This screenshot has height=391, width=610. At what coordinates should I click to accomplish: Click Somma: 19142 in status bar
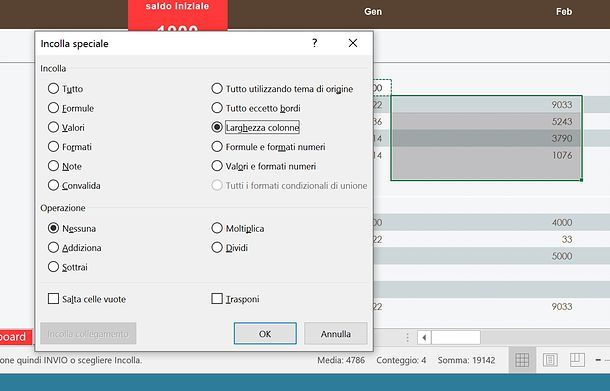(466, 360)
